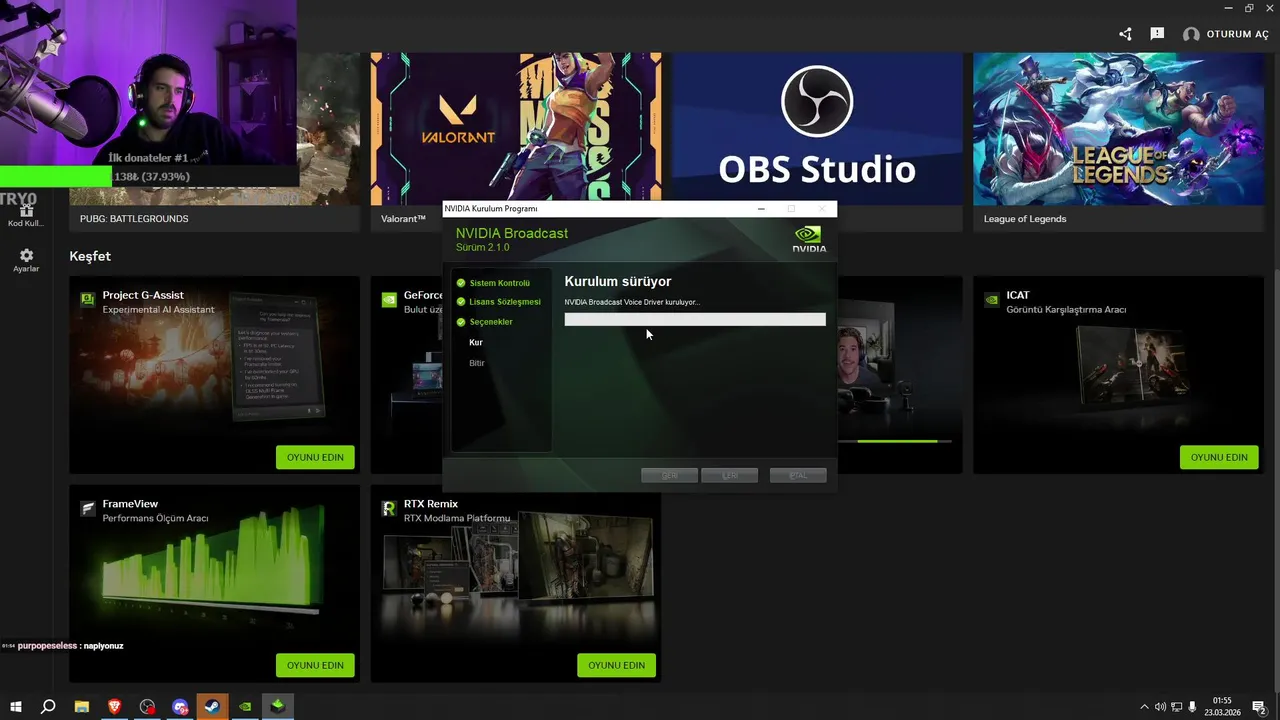
Task: Click the share icon in the NVIDIA app header
Action: click(x=1126, y=34)
